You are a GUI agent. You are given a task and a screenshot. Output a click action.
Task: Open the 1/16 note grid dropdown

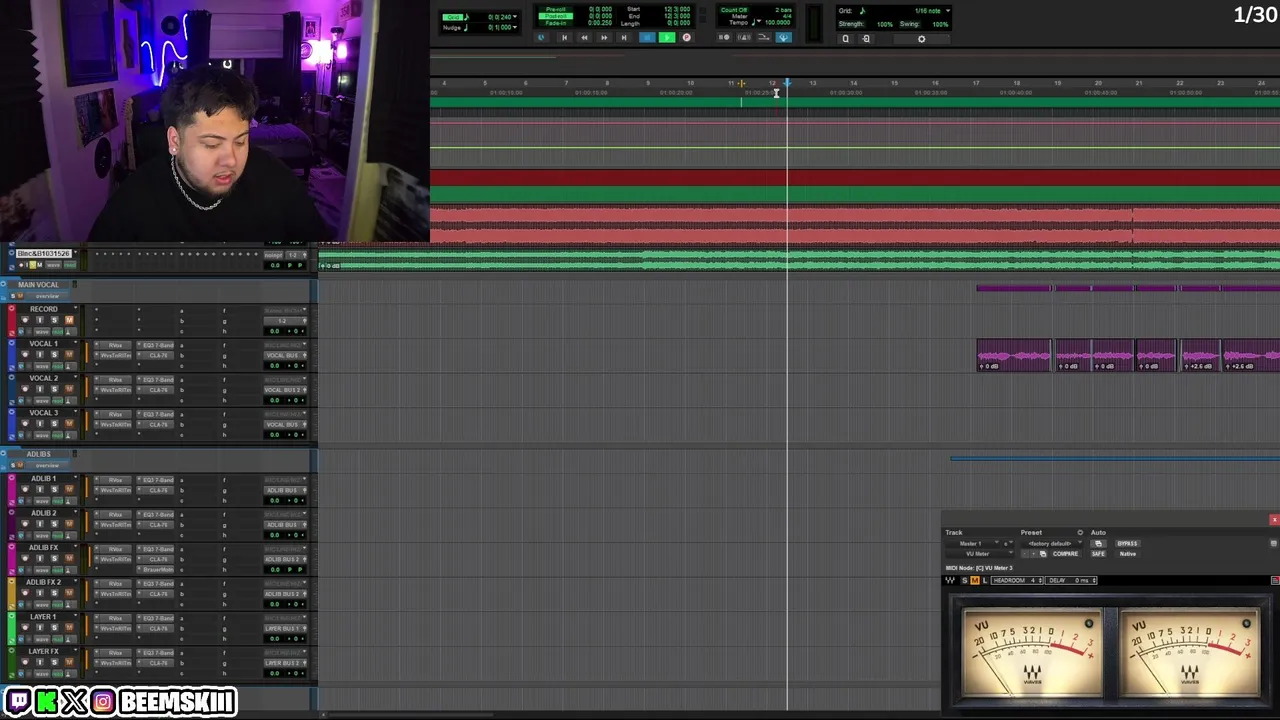click(x=947, y=11)
